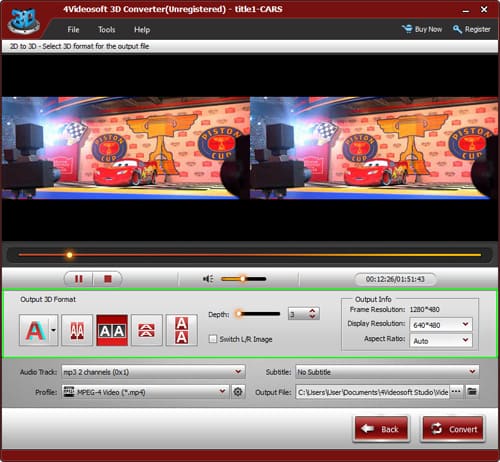Click the 3D application logo

pyautogui.click(x=24, y=21)
